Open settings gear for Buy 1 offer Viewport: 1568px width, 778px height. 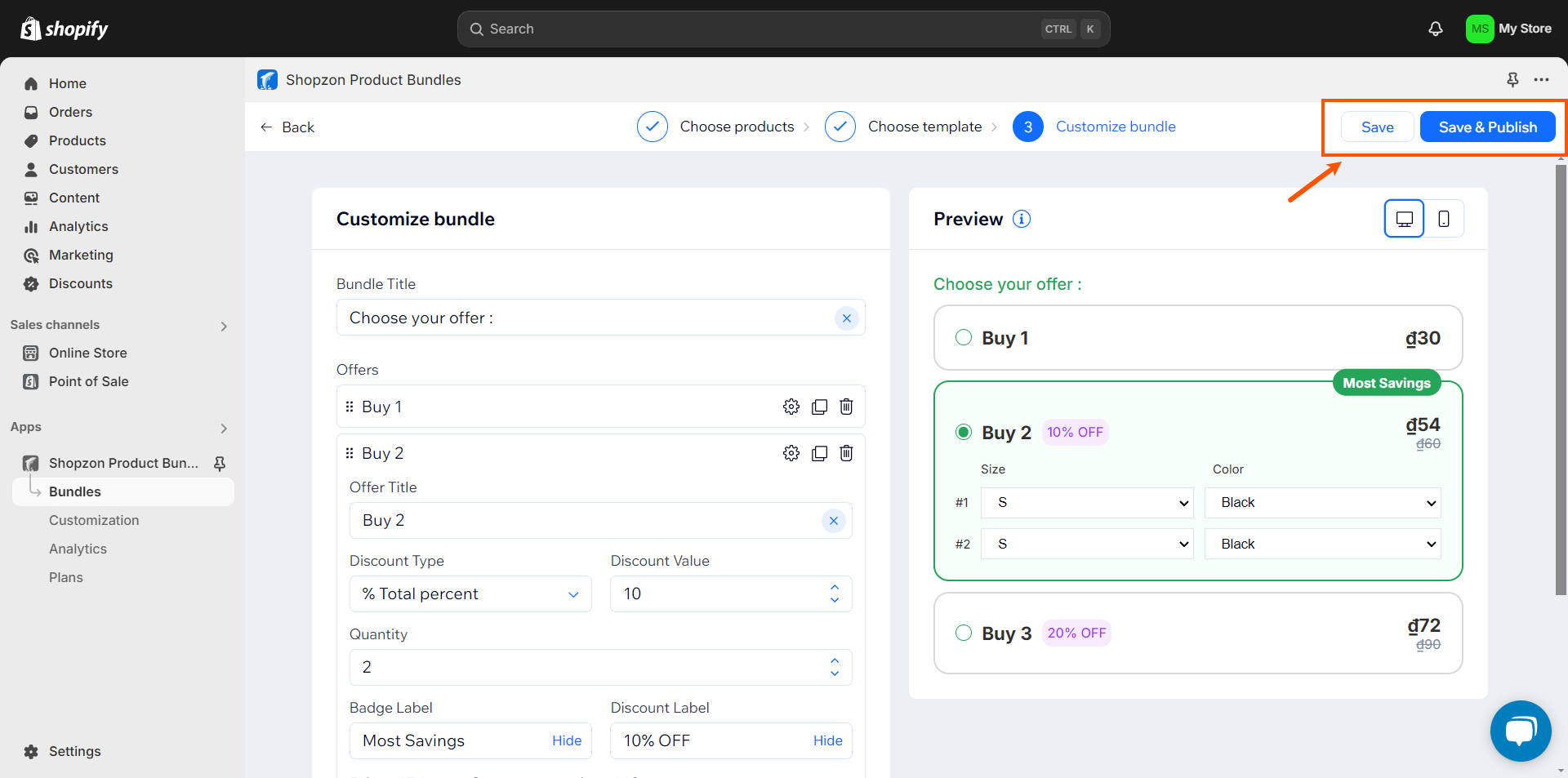coord(791,407)
